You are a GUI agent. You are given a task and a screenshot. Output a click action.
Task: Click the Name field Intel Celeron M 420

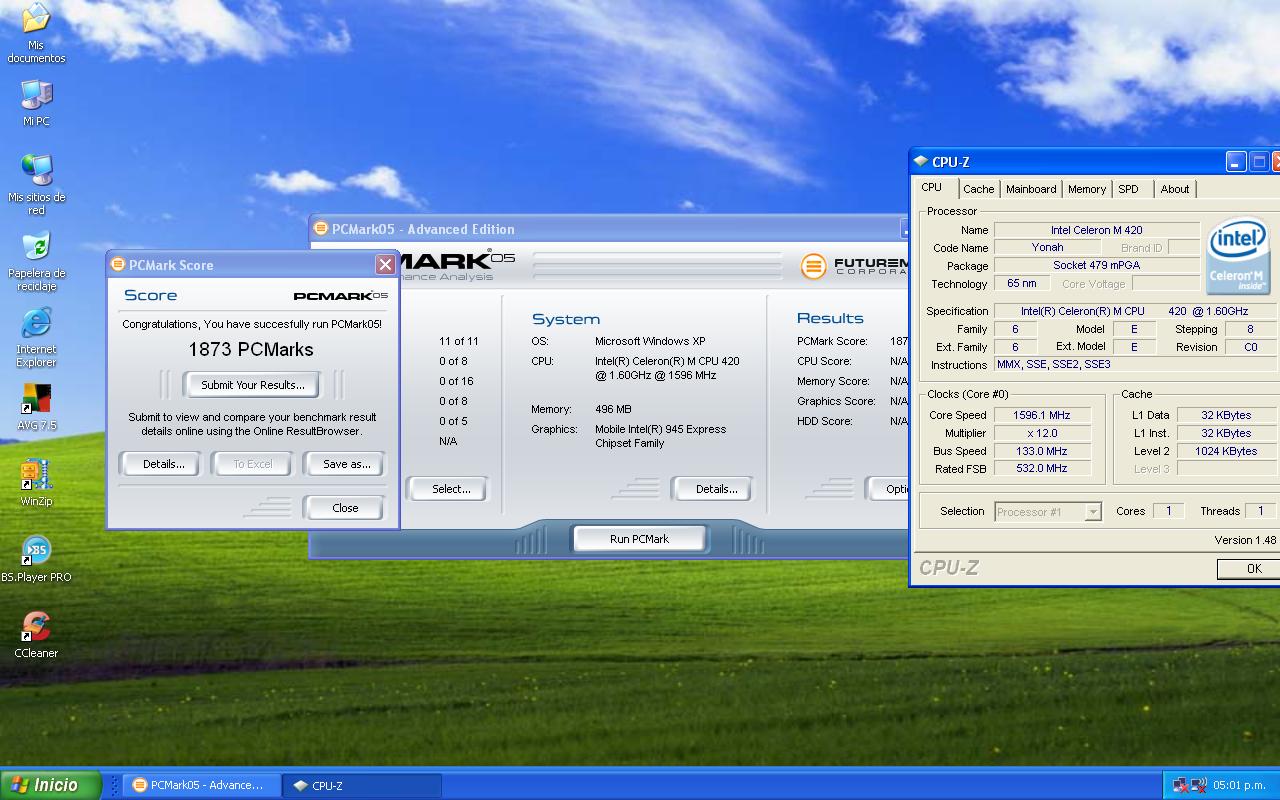[x=1096, y=230]
